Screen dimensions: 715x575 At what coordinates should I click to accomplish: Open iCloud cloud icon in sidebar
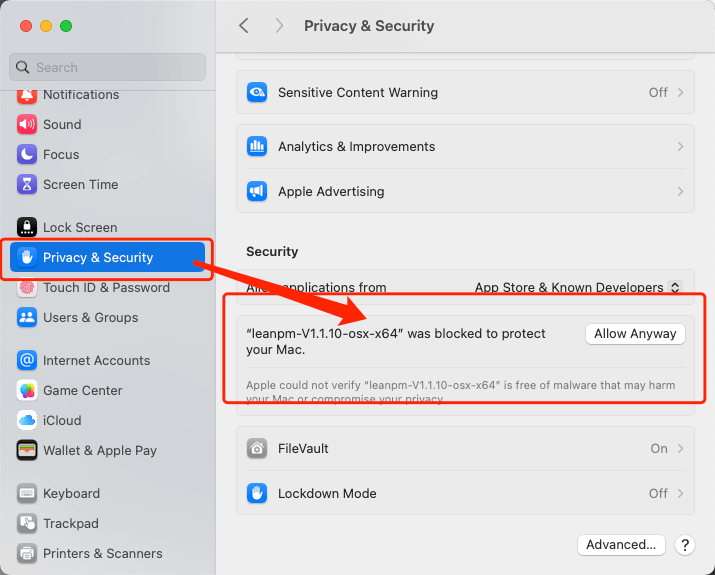(27, 421)
